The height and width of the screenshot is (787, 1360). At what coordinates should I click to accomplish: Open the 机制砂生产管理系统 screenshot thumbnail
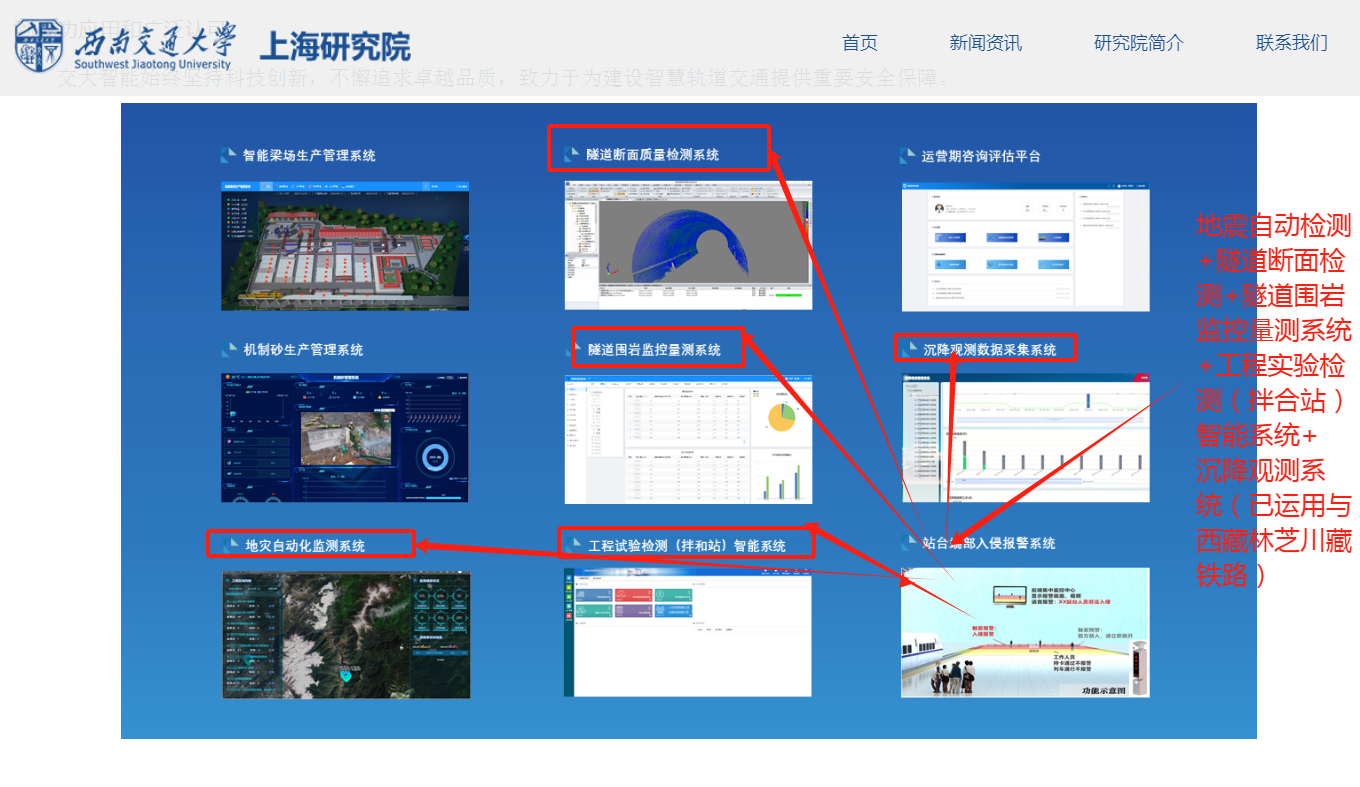pyautogui.click(x=345, y=438)
